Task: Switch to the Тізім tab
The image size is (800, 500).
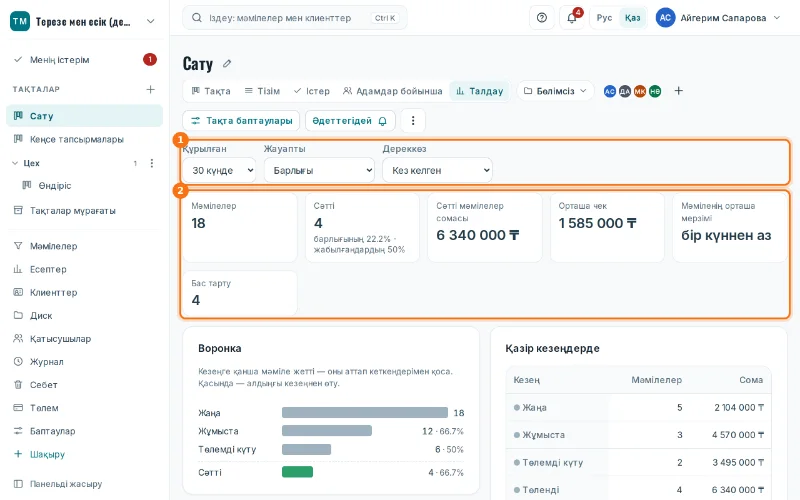Action: coord(262,91)
